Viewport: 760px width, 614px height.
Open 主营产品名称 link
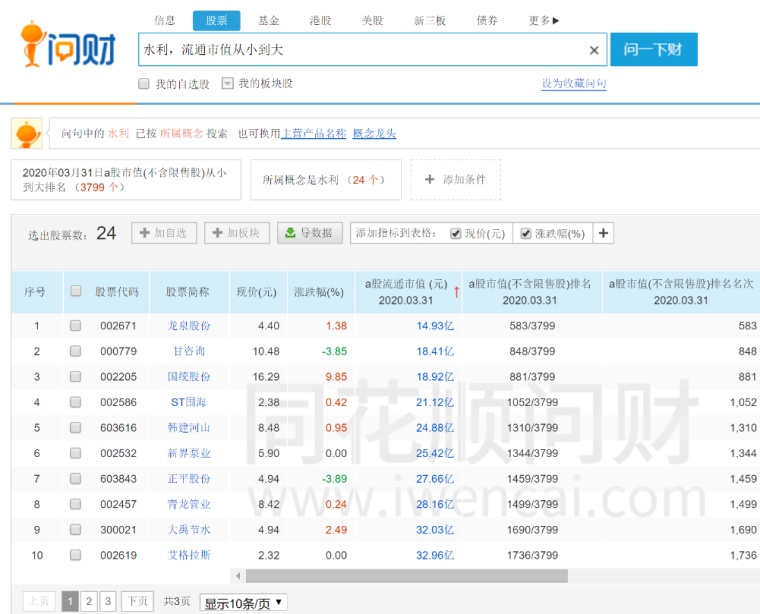point(314,133)
